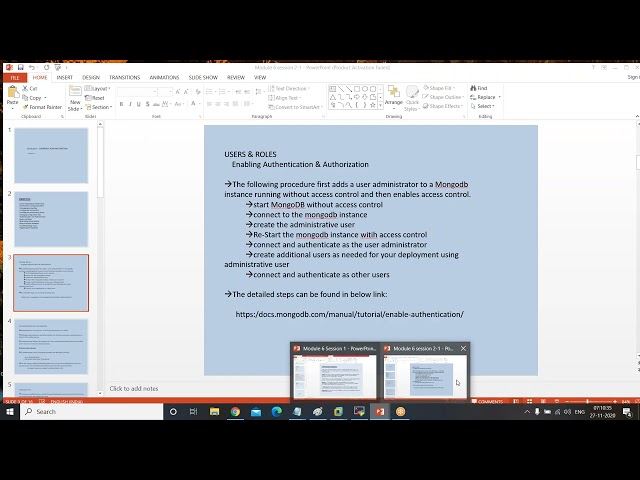
Task: Click the Find binoculars button
Action: (x=478, y=88)
